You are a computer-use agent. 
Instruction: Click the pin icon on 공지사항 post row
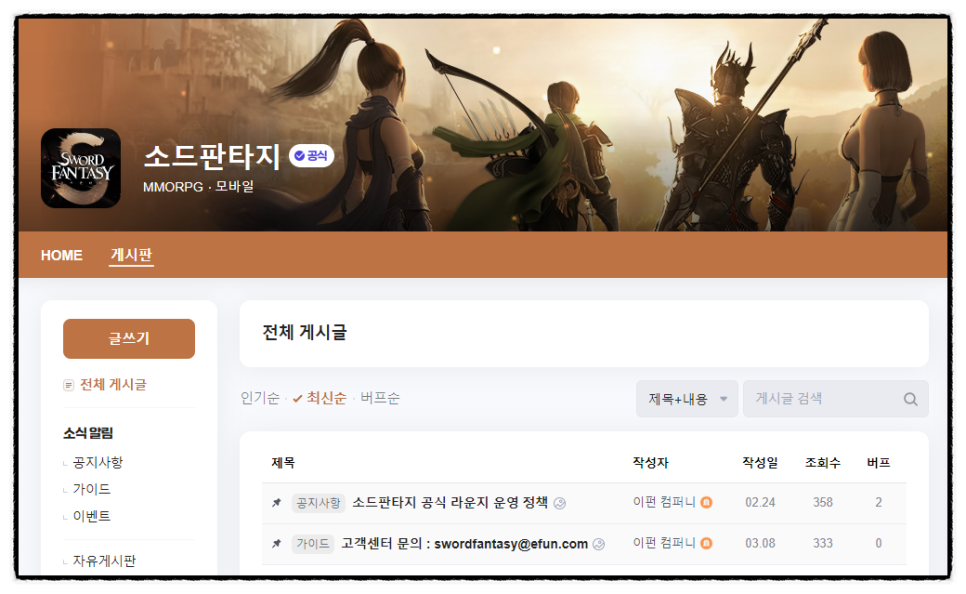coord(277,503)
